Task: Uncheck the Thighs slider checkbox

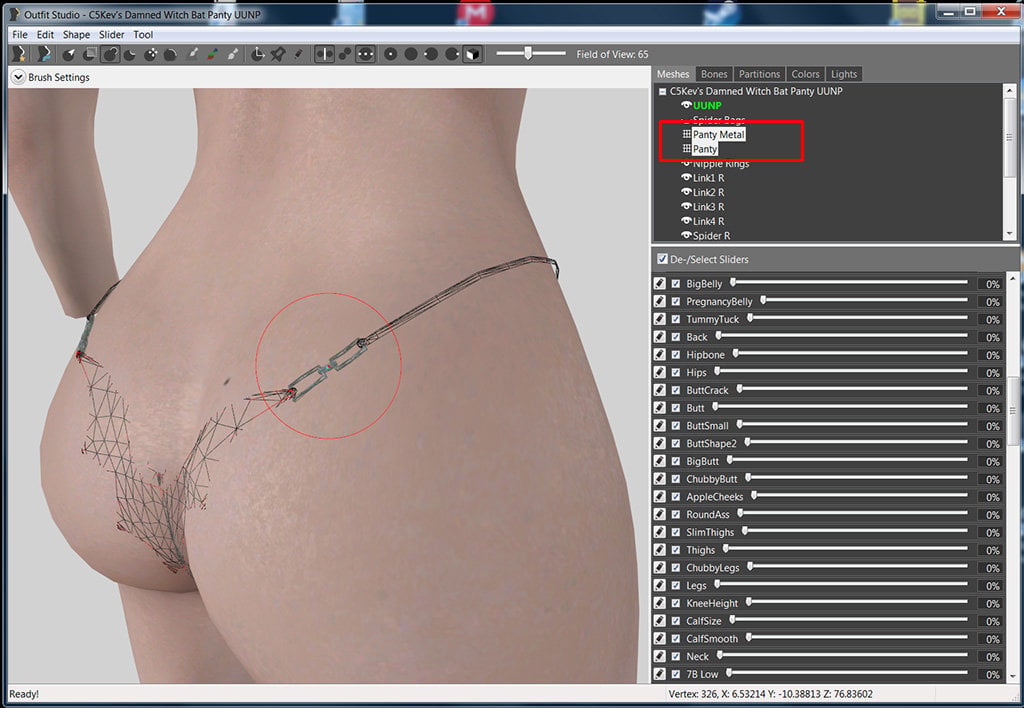Action: [x=676, y=550]
